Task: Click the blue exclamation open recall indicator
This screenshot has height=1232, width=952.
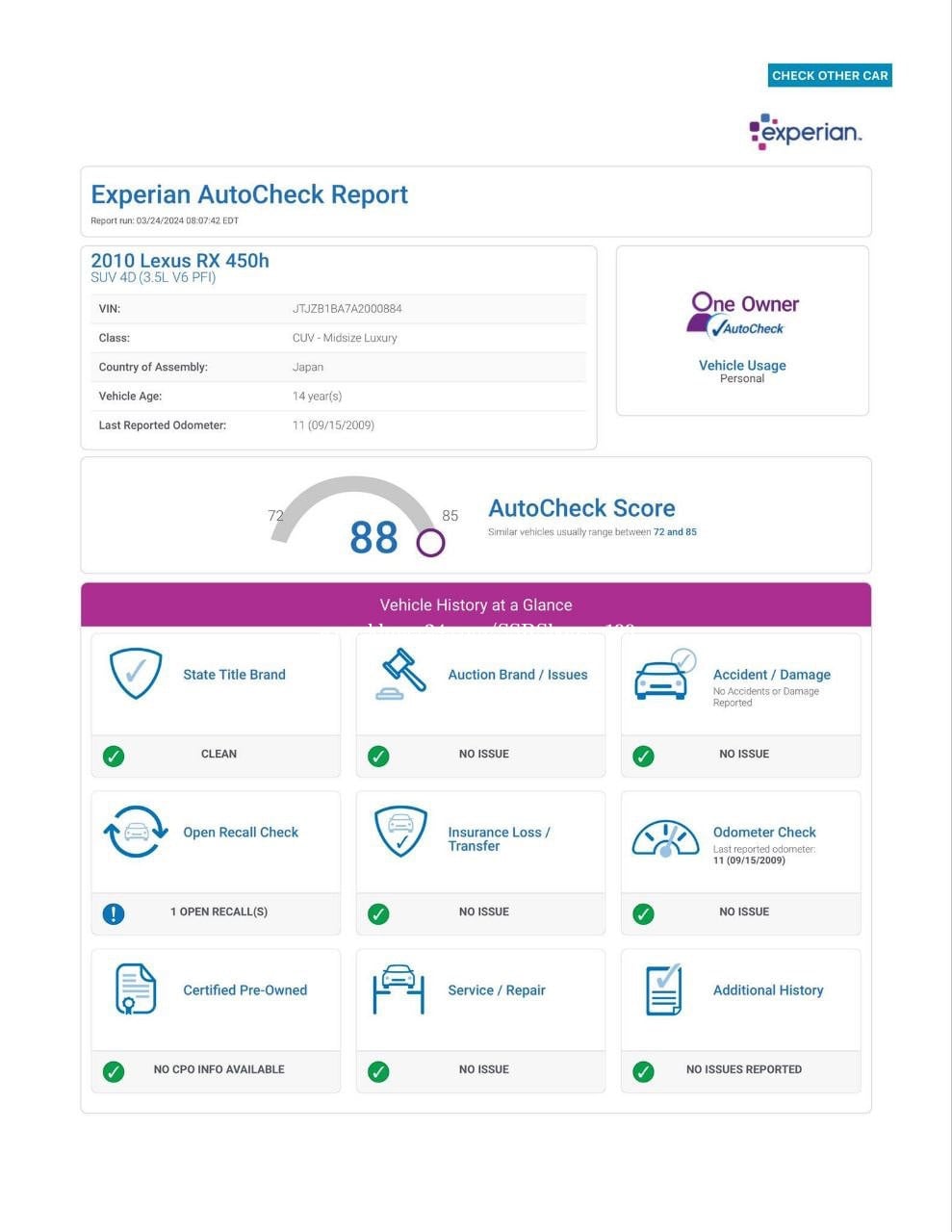Action: (114, 912)
